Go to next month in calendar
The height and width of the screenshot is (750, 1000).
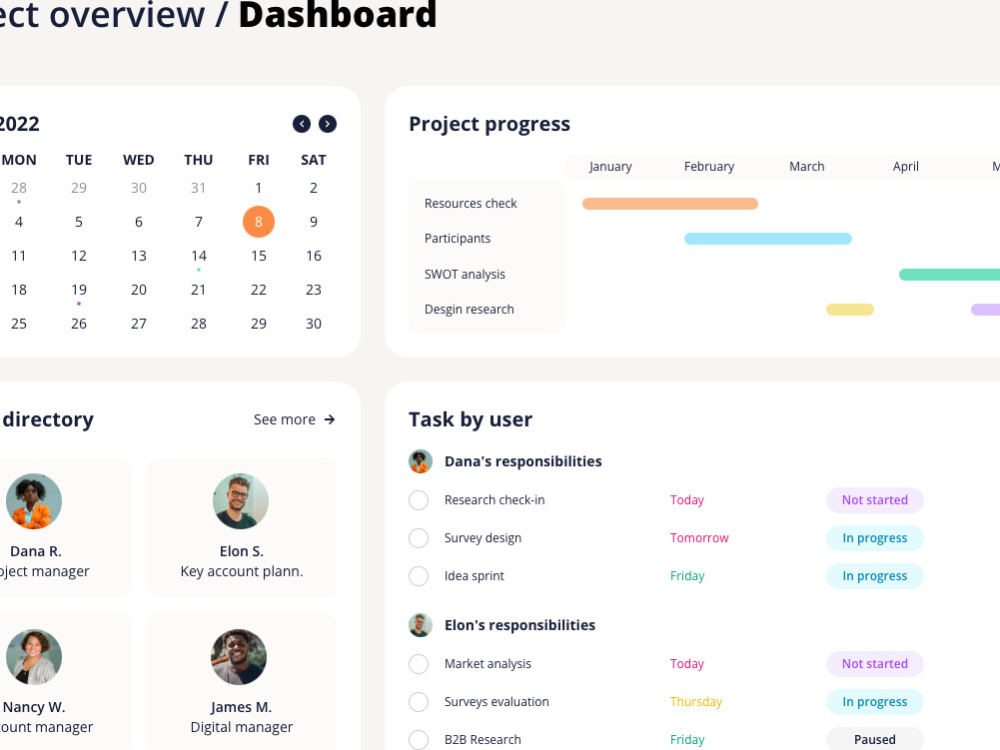pos(328,124)
